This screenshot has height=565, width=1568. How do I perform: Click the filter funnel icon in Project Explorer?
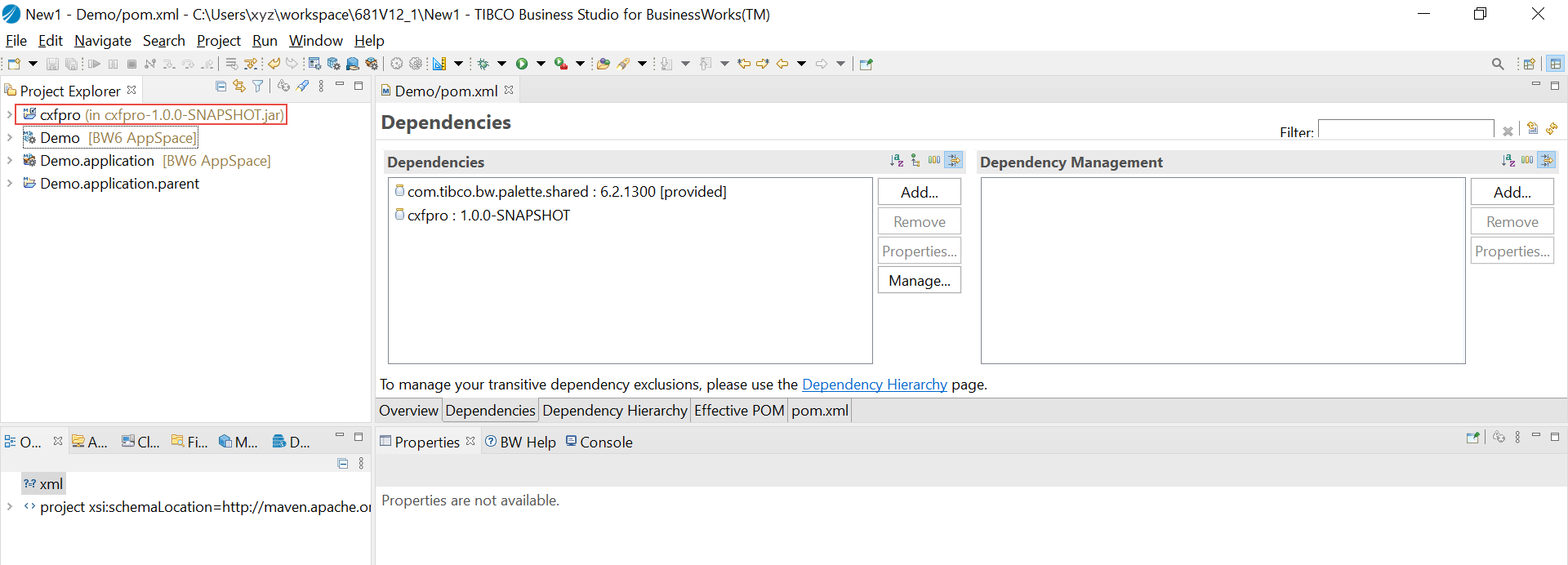[258, 86]
